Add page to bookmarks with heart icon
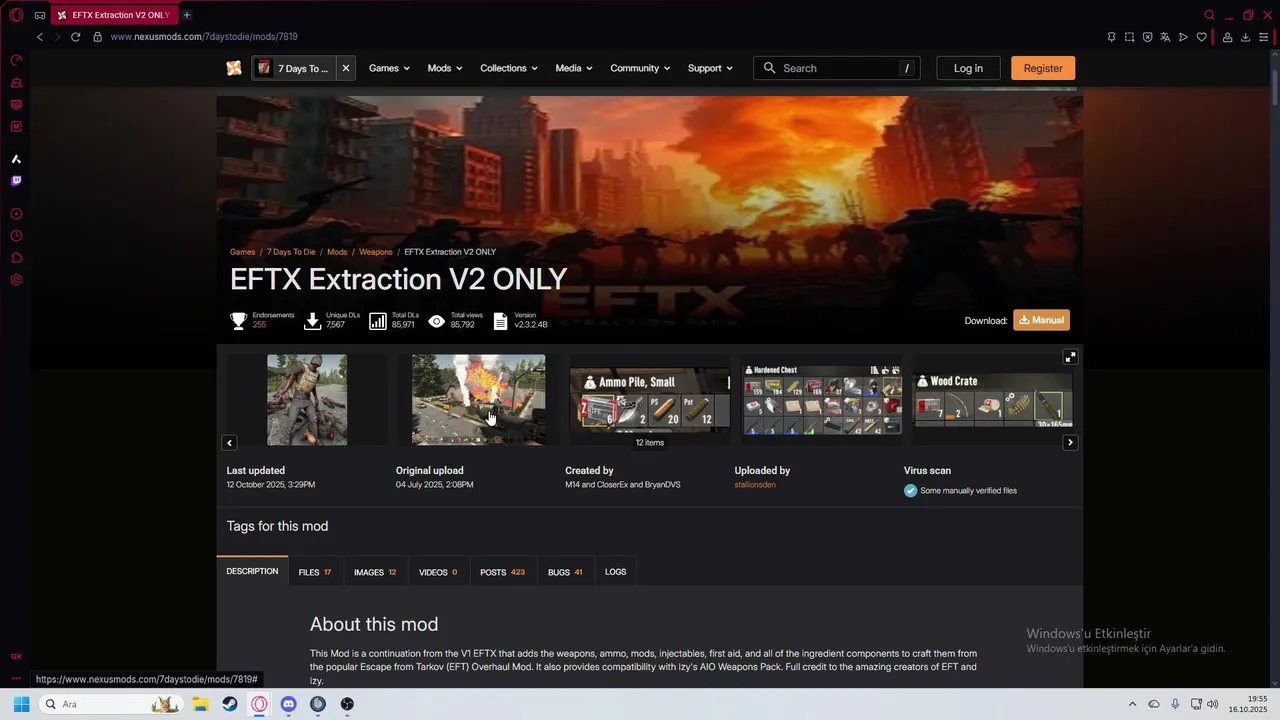Viewport: 1280px width, 720px height. click(x=1201, y=37)
